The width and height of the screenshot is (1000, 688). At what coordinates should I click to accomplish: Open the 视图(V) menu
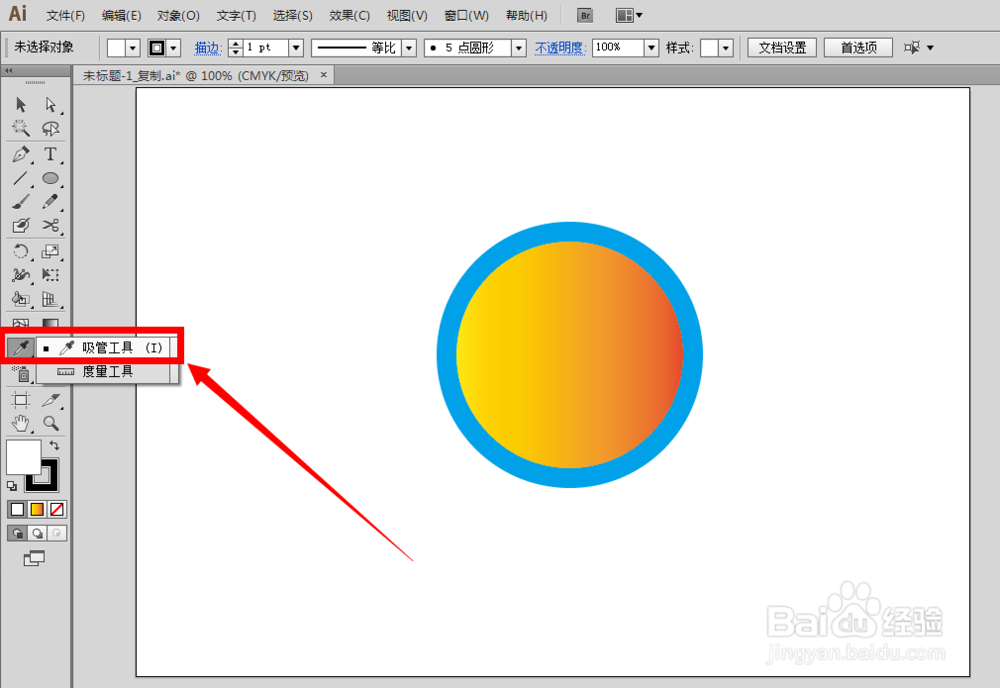(407, 15)
